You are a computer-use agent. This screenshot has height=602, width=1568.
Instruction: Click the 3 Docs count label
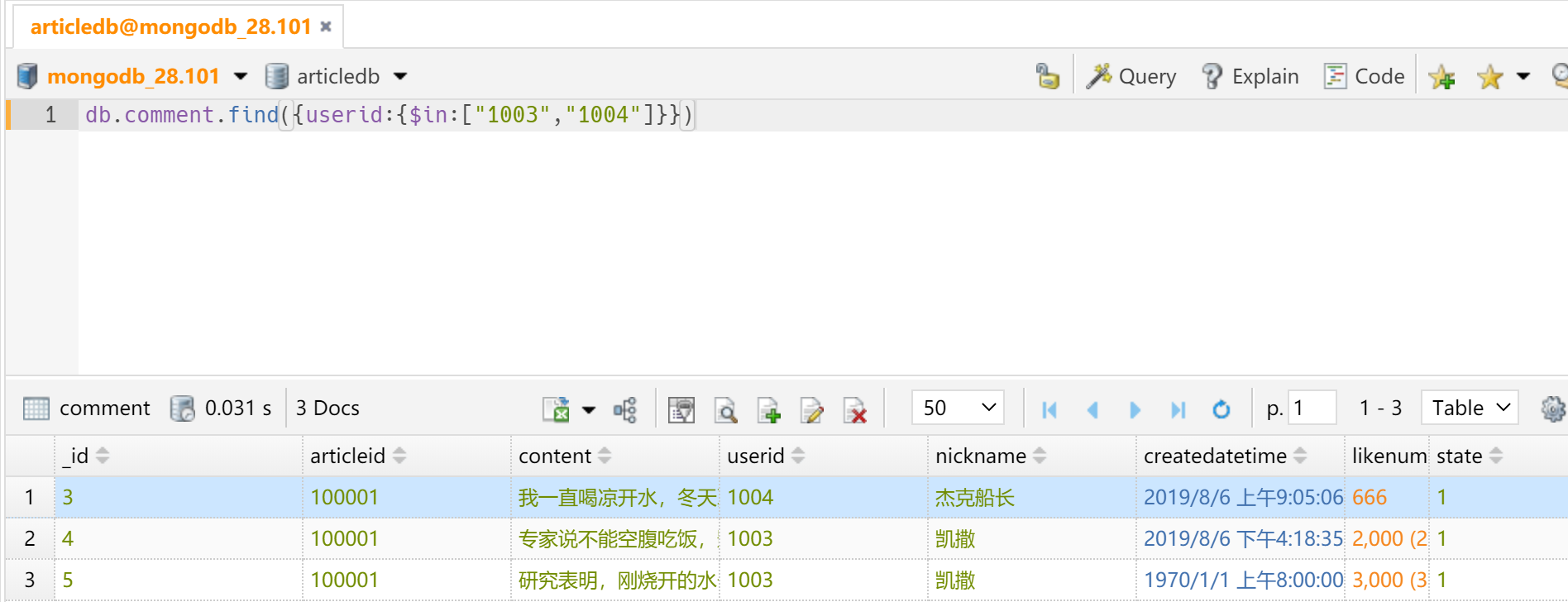(327, 408)
